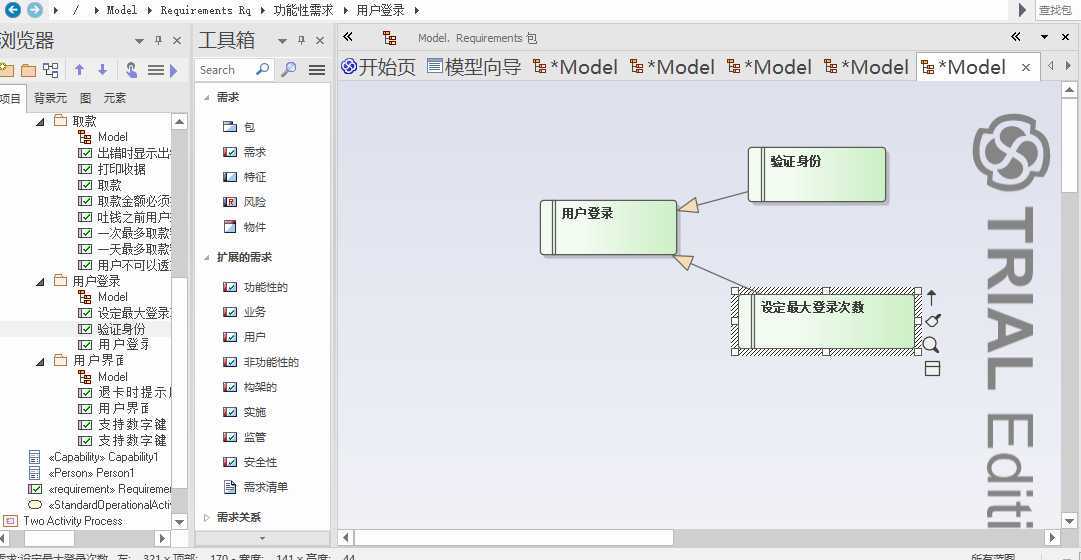
Task: Select the 业务 requirement tool
Action: 245,312
